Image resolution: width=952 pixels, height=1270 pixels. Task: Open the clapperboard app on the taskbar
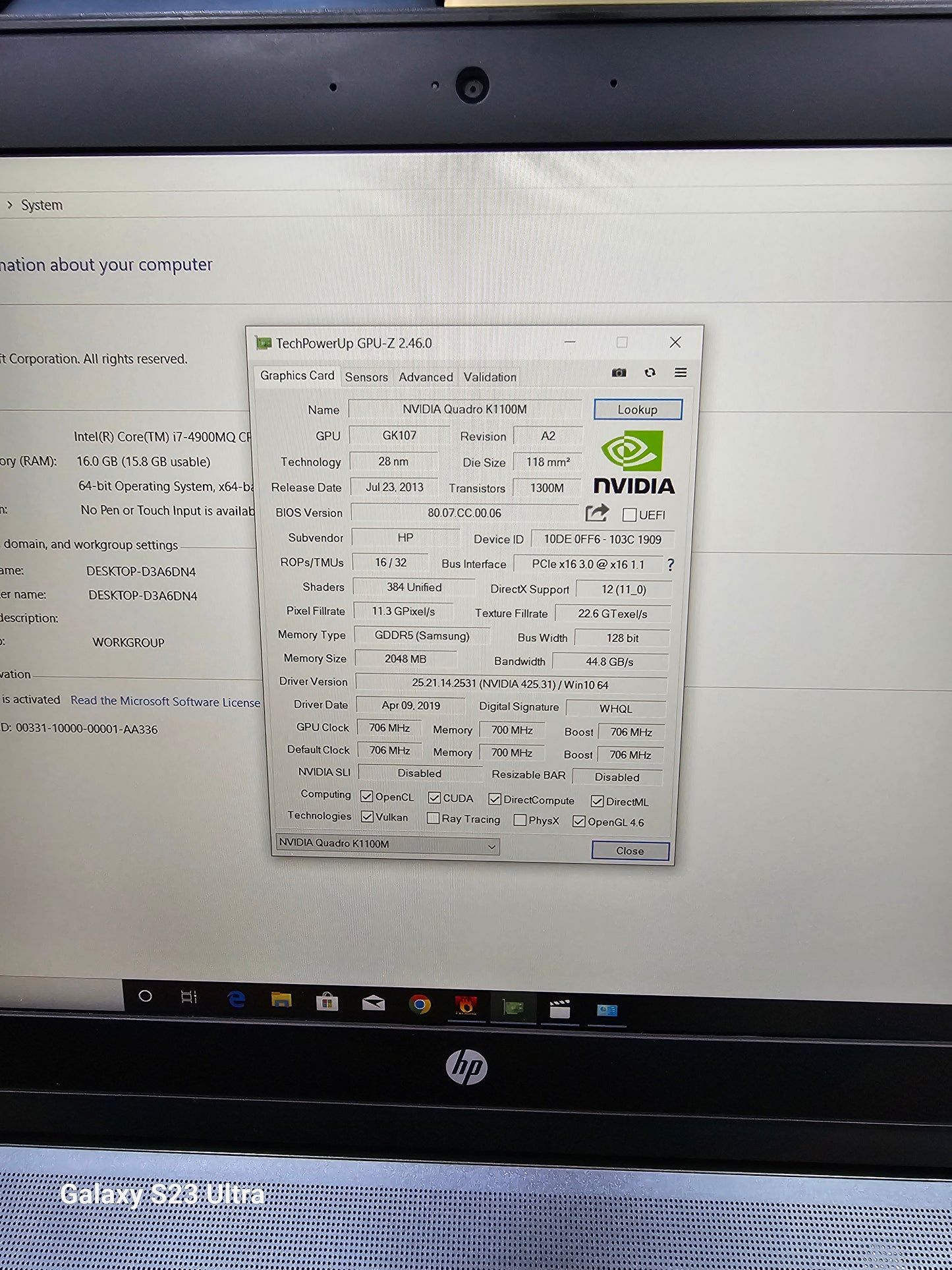click(560, 1009)
